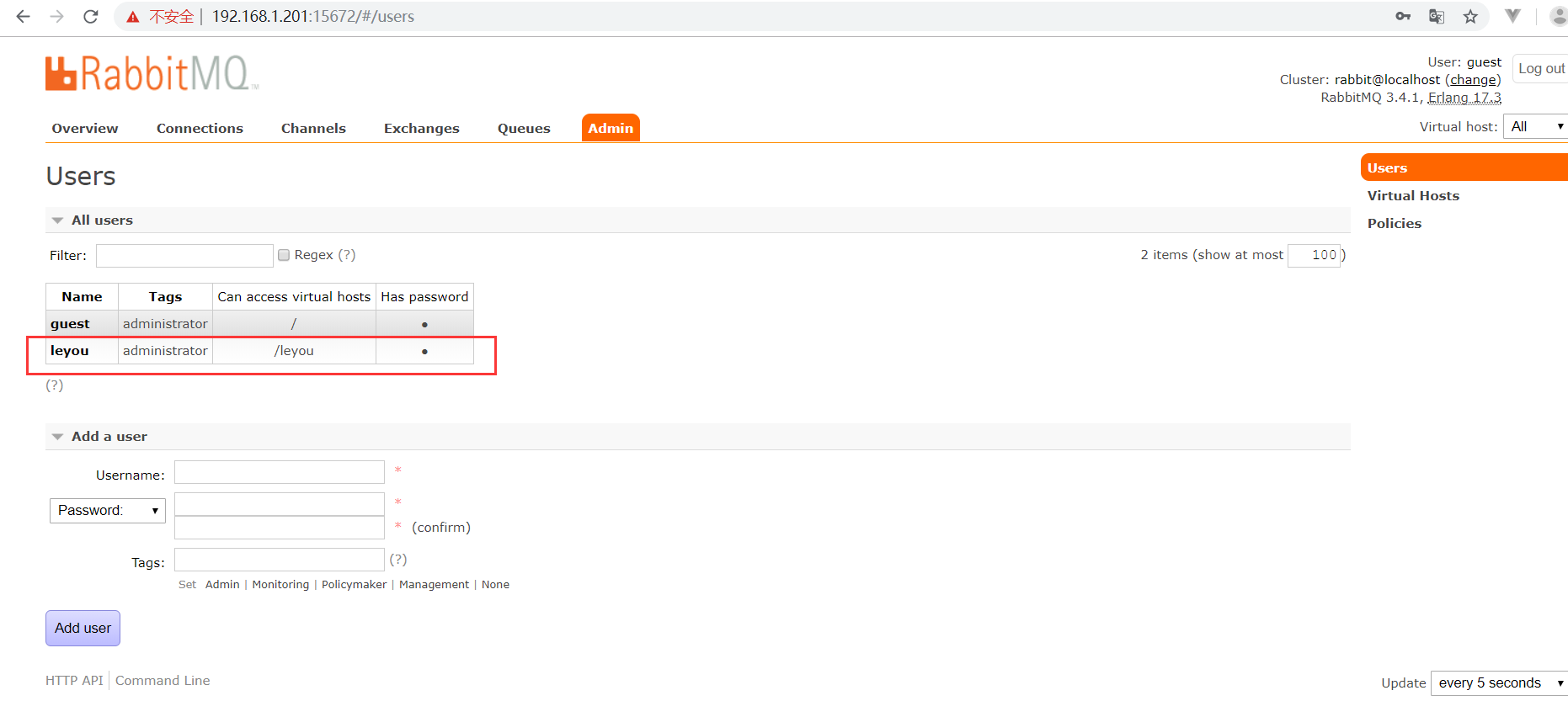Open the Password type dropdown

click(x=108, y=510)
